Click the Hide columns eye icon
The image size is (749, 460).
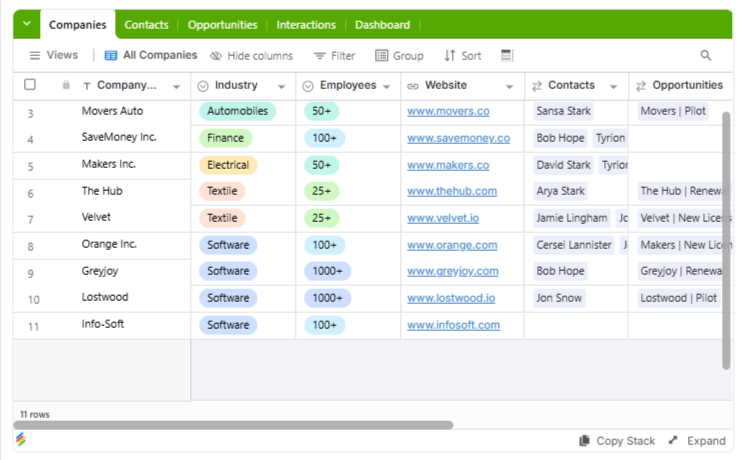click(x=216, y=56)
